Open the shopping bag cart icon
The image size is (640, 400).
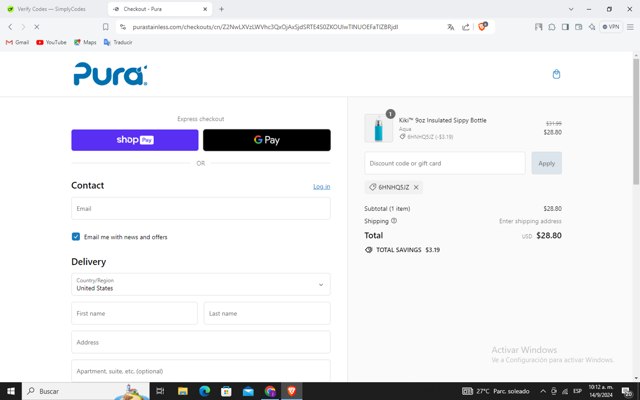click(x=556, y=74)
